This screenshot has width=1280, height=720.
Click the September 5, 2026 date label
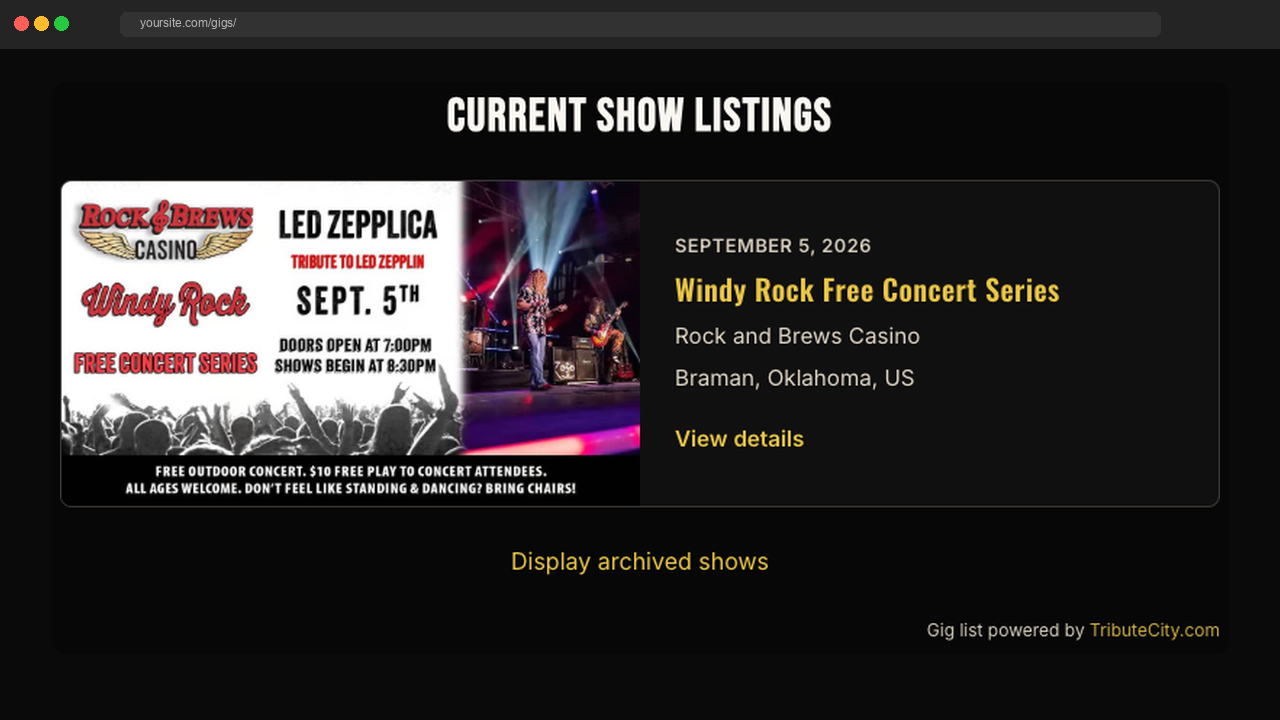(x=773, y=246)
